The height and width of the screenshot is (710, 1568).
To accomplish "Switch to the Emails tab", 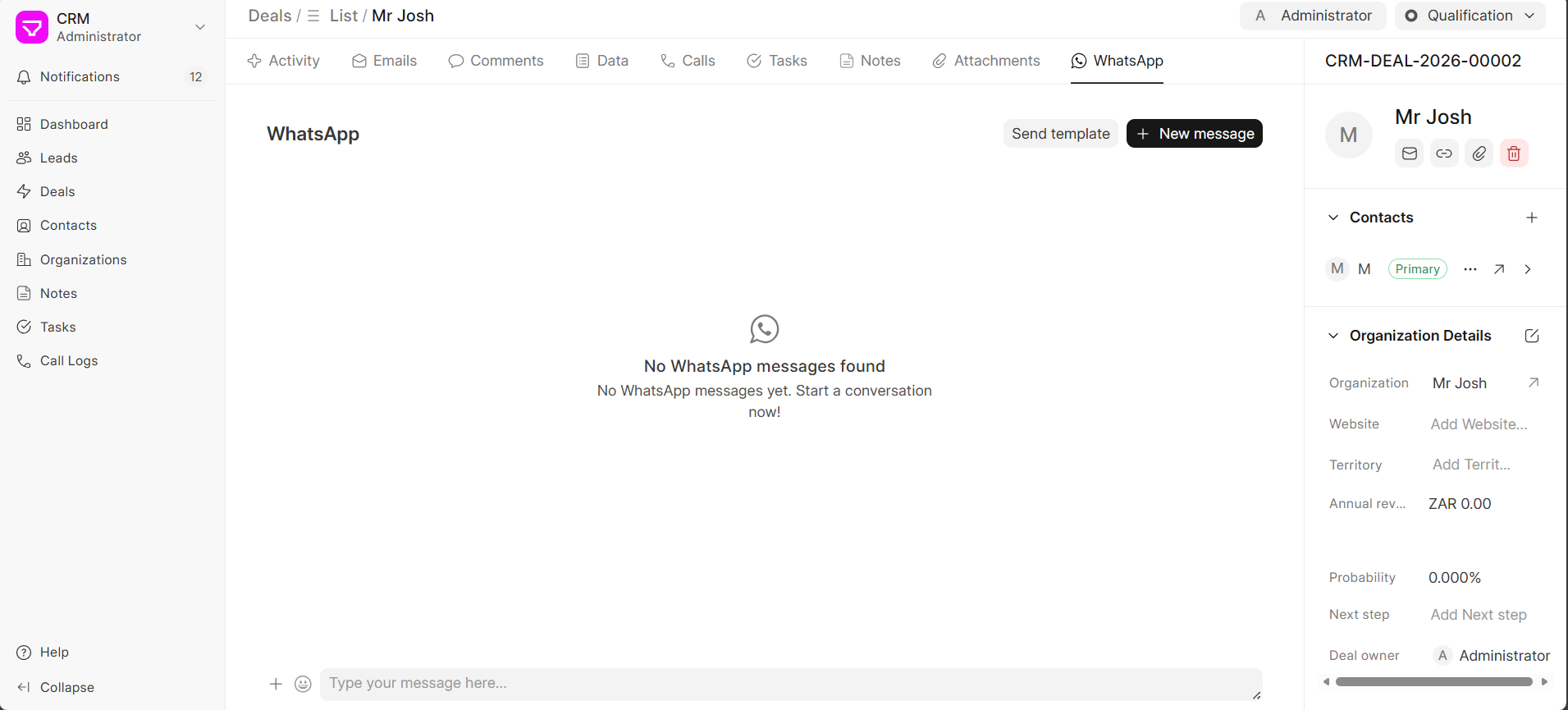I will click(x=384, y=61).
